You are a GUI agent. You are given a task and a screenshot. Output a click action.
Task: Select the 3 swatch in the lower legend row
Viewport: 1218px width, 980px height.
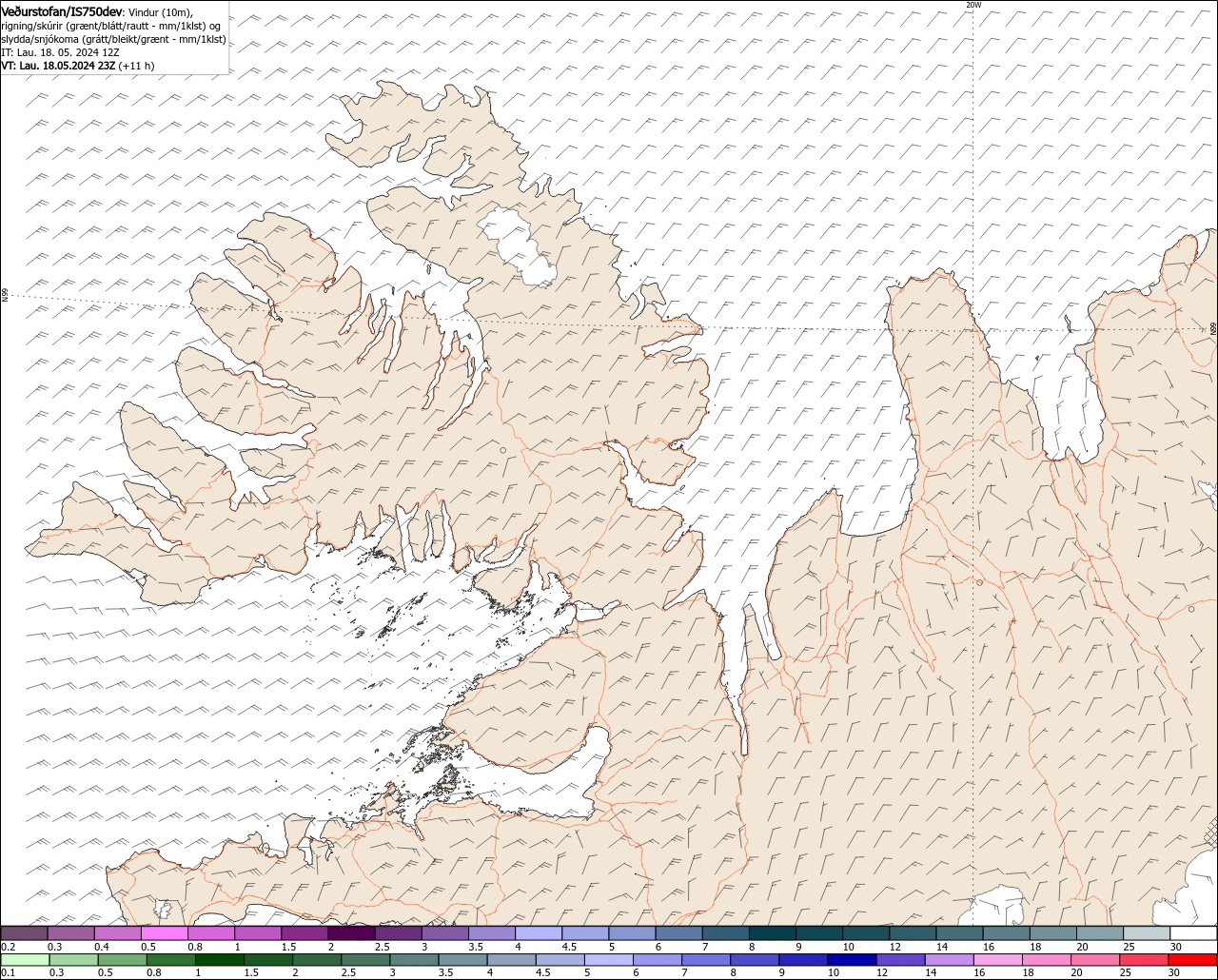414,960
